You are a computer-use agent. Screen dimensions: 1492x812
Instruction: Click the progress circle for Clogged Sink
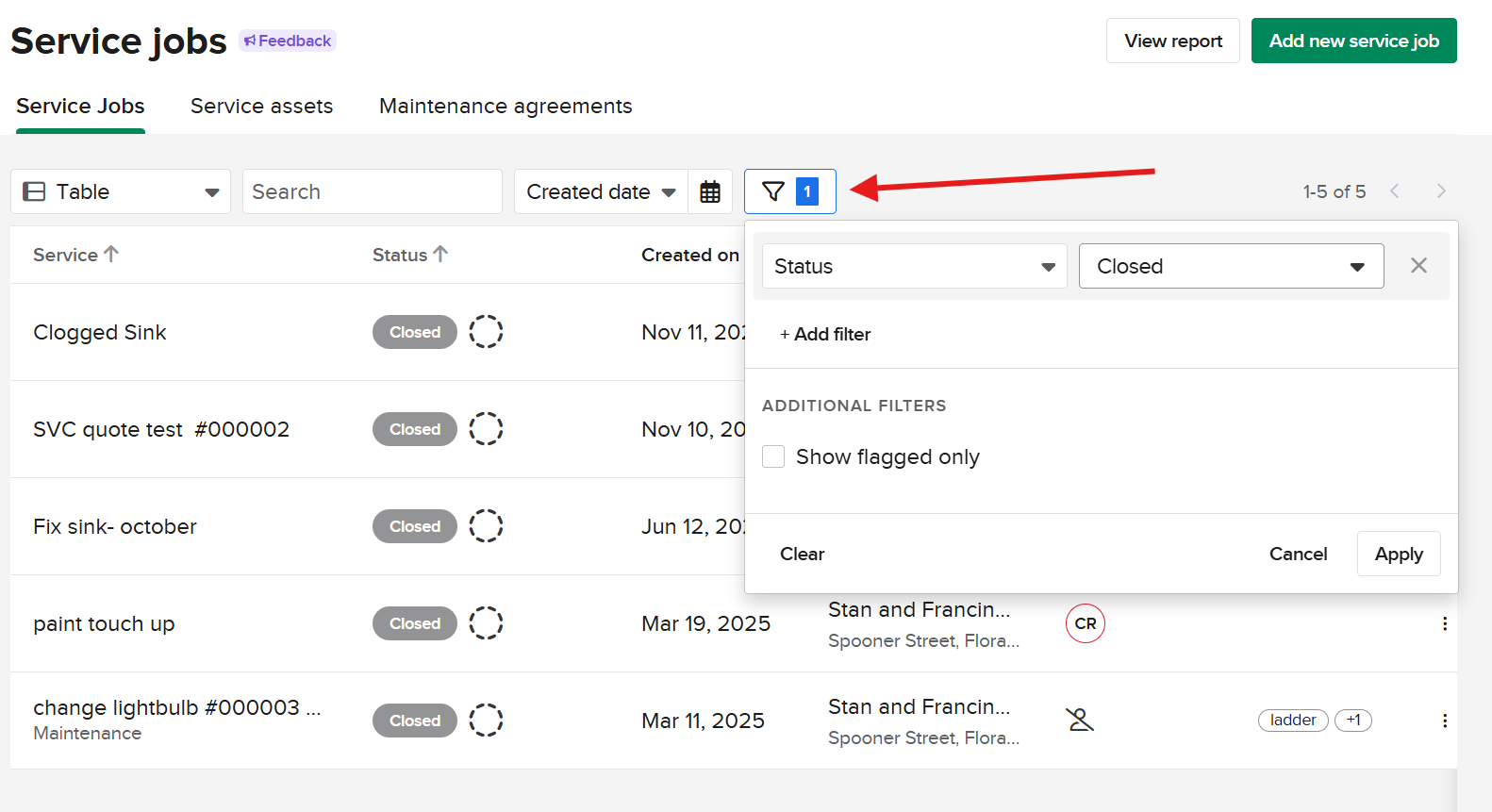[x=486, y=332]
